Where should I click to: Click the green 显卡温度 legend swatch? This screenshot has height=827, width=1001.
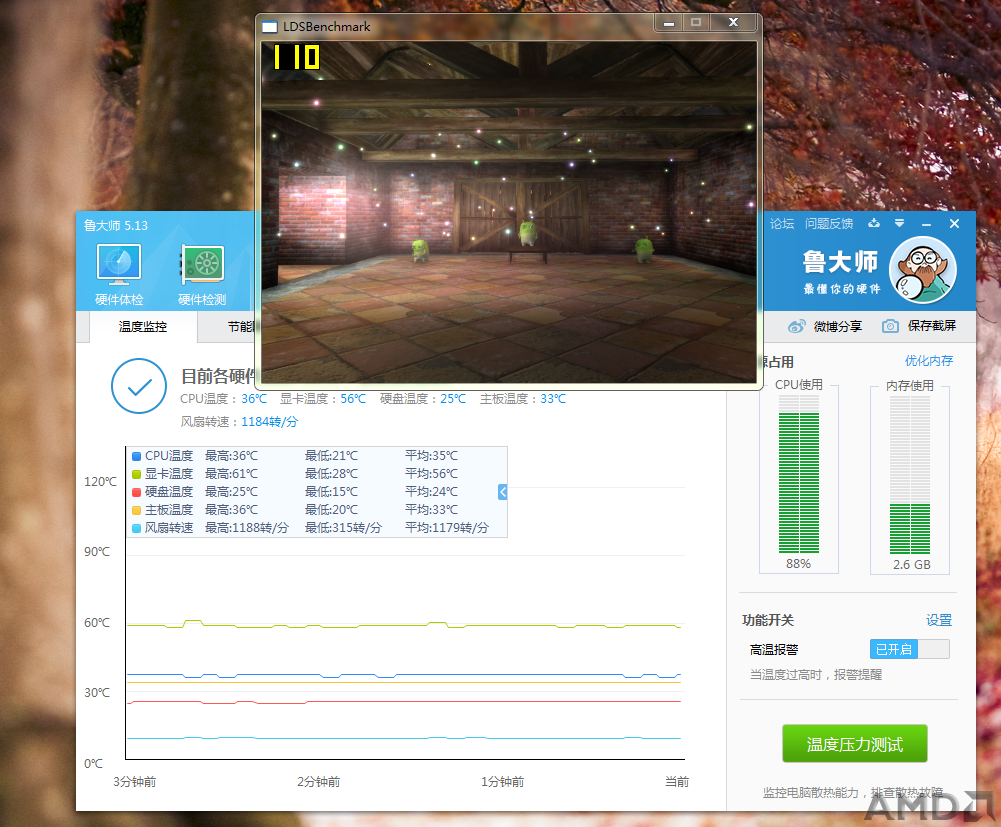[x=136, y=474]
